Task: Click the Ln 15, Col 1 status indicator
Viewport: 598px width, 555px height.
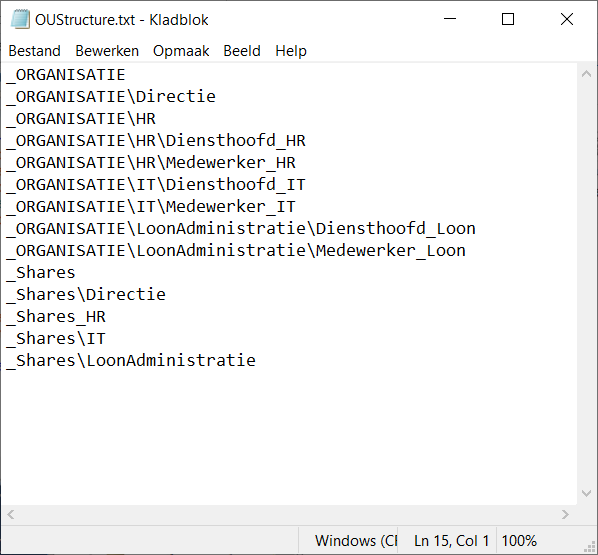Action: pos(451,541)
